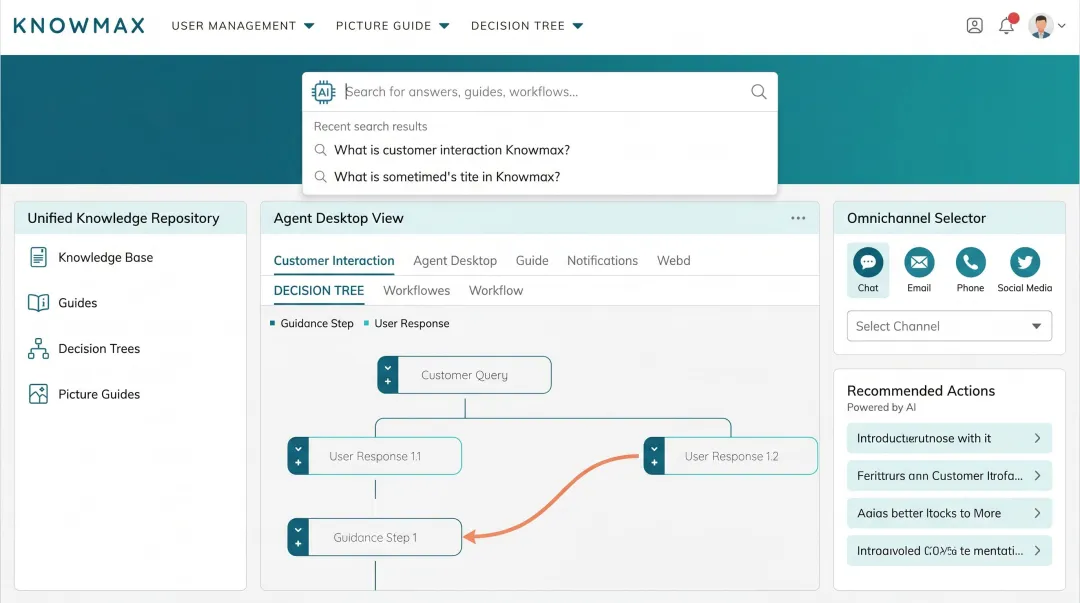Click the 'Powered by AI' text
1080x603 pixels.
point(881,407)
